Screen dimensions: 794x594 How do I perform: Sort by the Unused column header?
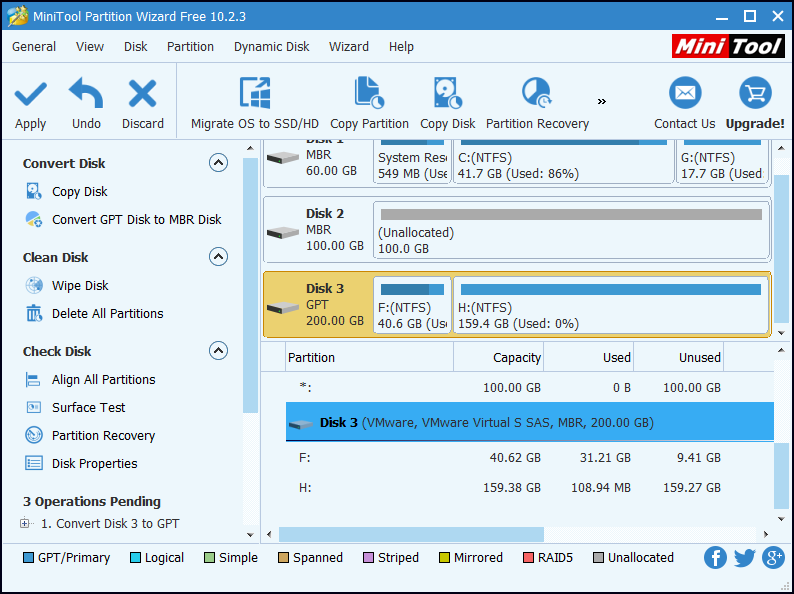(x=679, y=358)
